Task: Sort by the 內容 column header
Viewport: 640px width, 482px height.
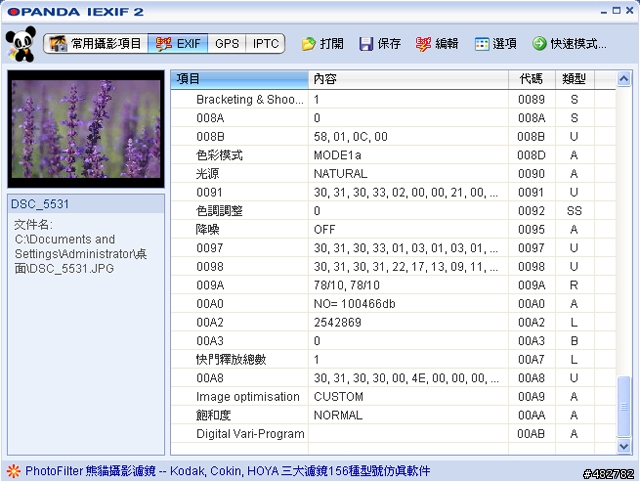Action: [408, 79]
